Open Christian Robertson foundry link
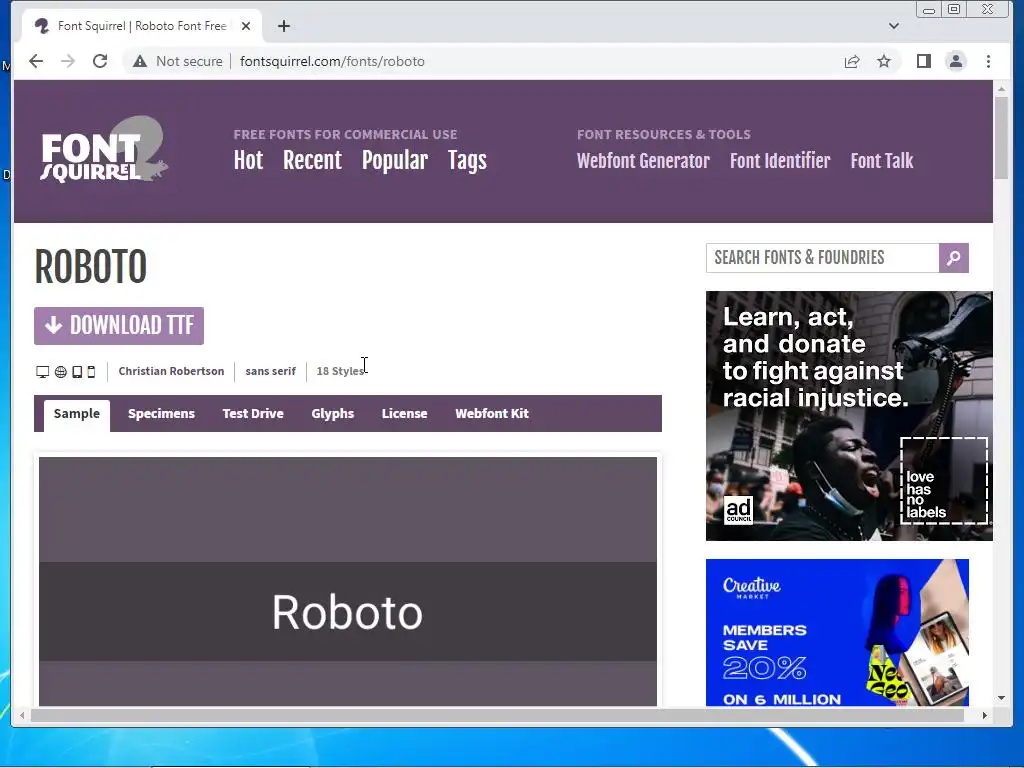 pos(171,371)
